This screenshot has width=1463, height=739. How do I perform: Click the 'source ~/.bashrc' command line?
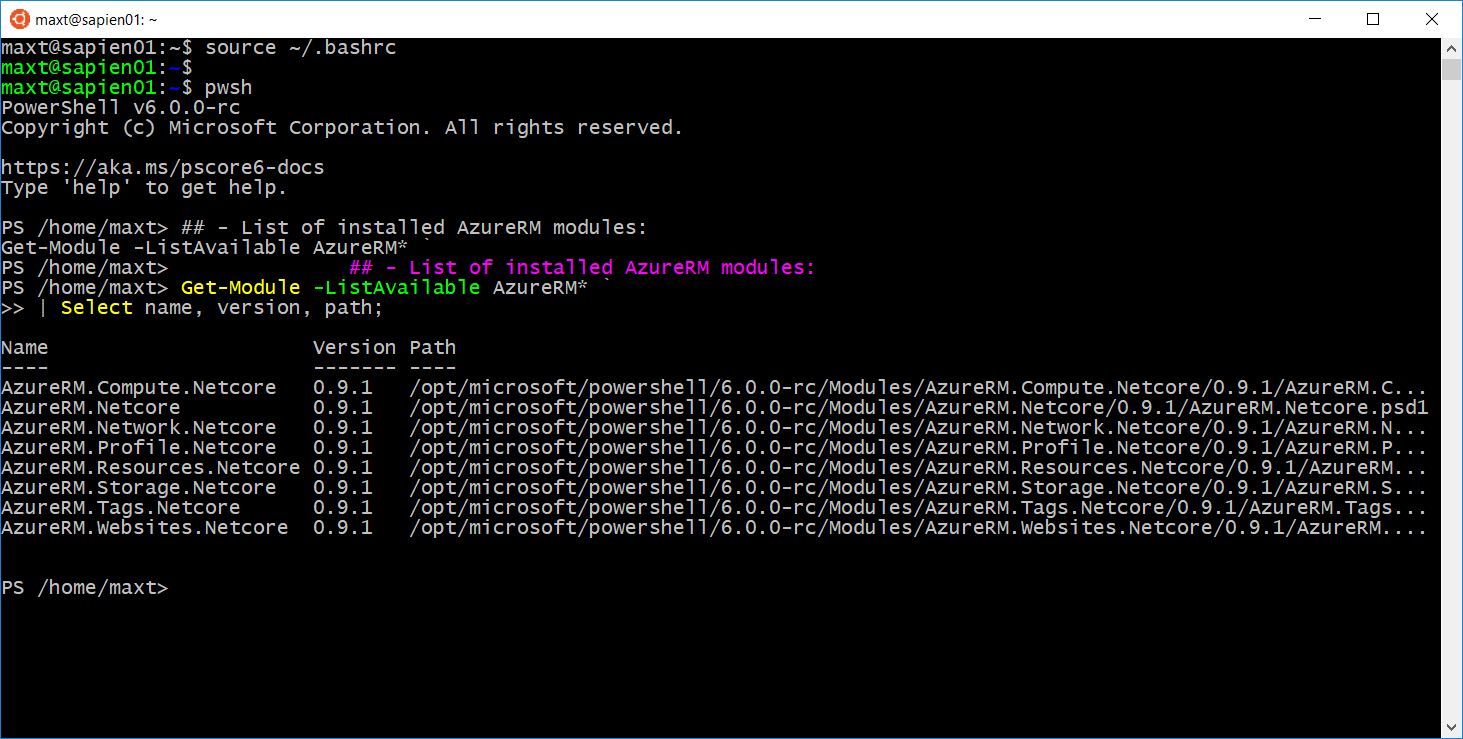(x=301, y=48)
